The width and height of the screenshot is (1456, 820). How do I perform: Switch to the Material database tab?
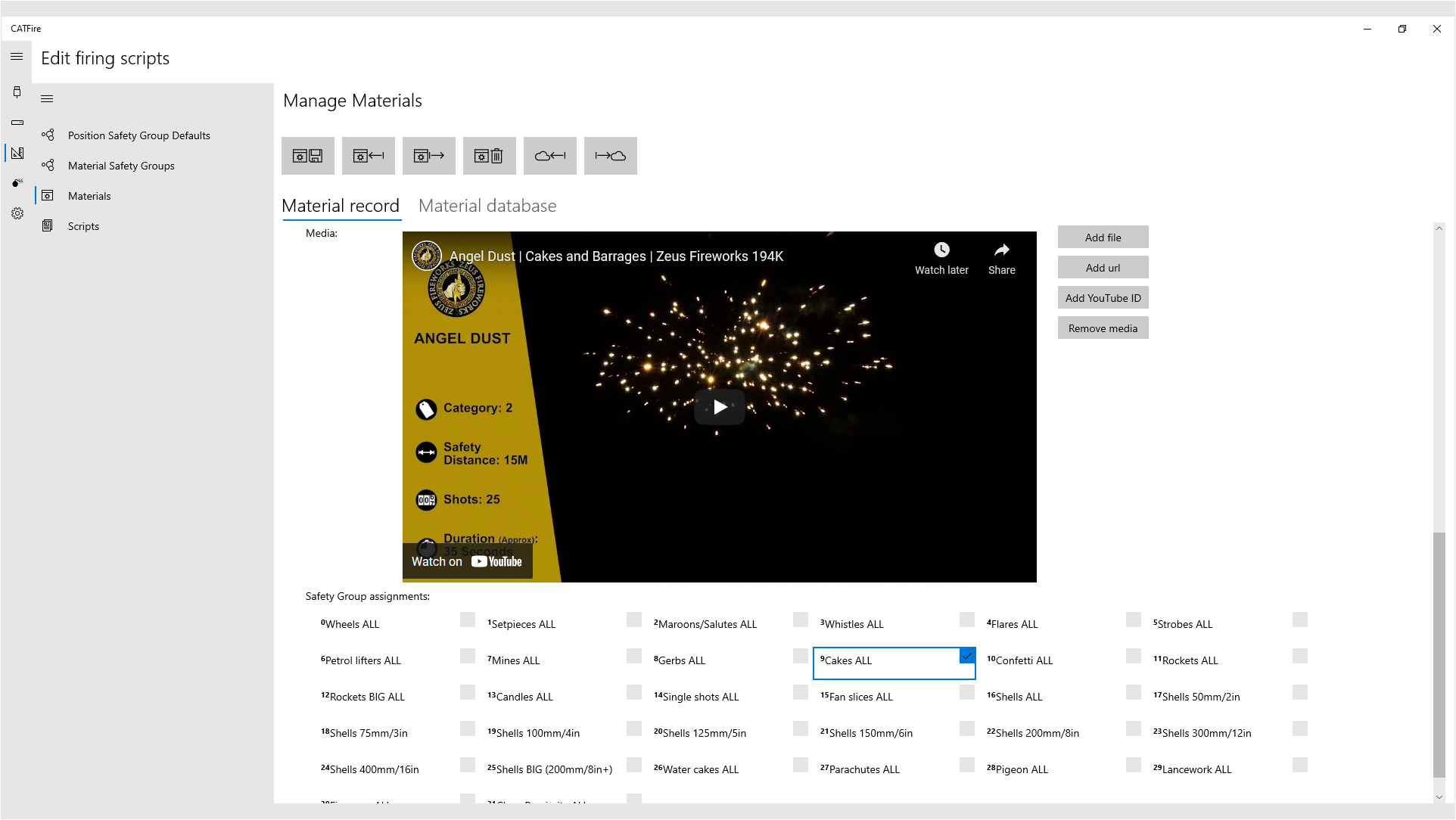tap(487, 206)
